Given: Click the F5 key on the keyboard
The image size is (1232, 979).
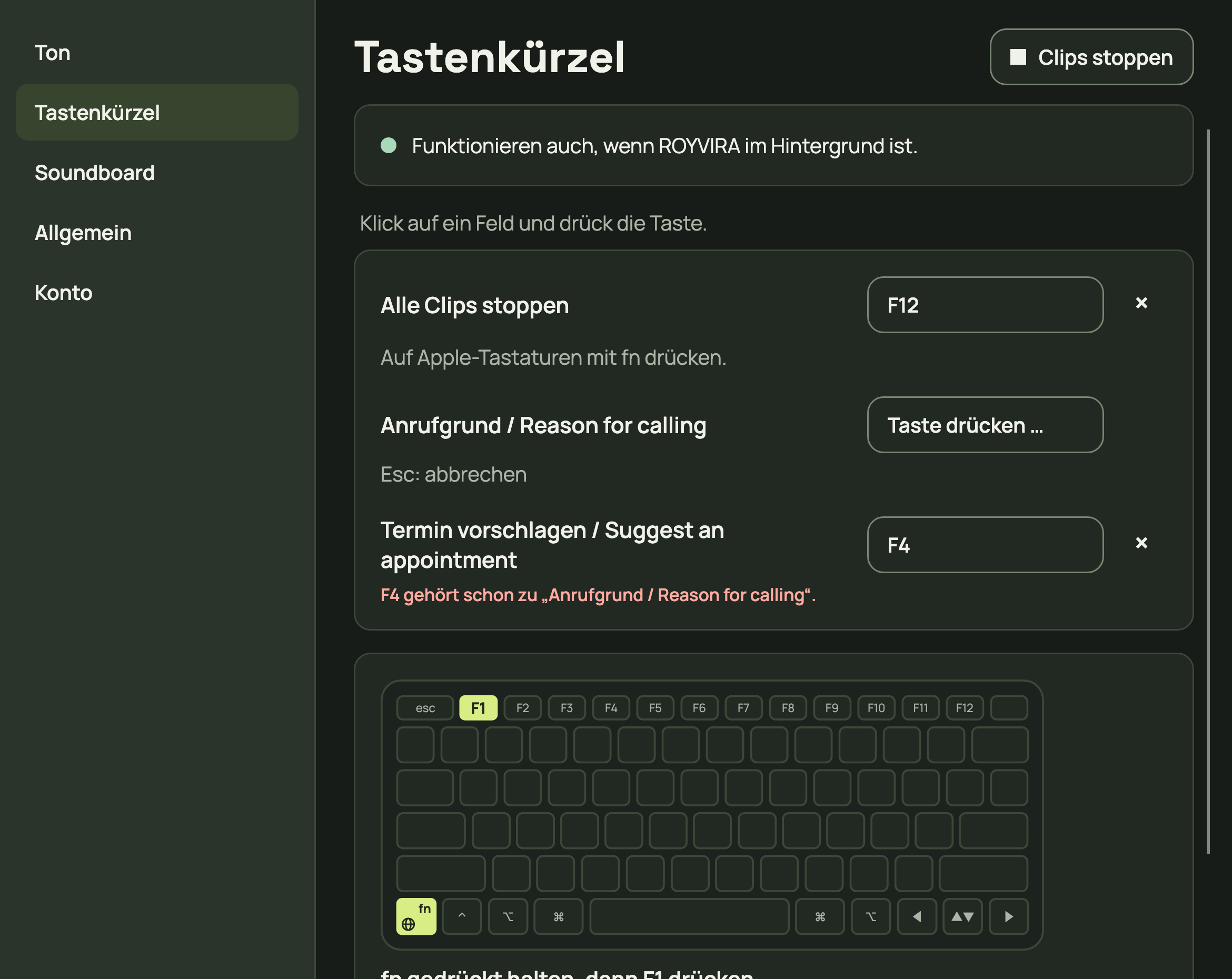Looking at the screenshot, I should point(655,708).
